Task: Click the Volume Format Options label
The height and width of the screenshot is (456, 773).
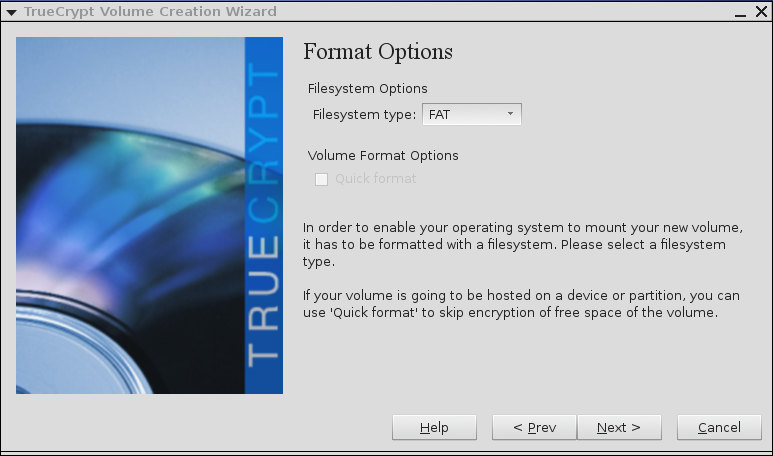Action: coord(383,156)
